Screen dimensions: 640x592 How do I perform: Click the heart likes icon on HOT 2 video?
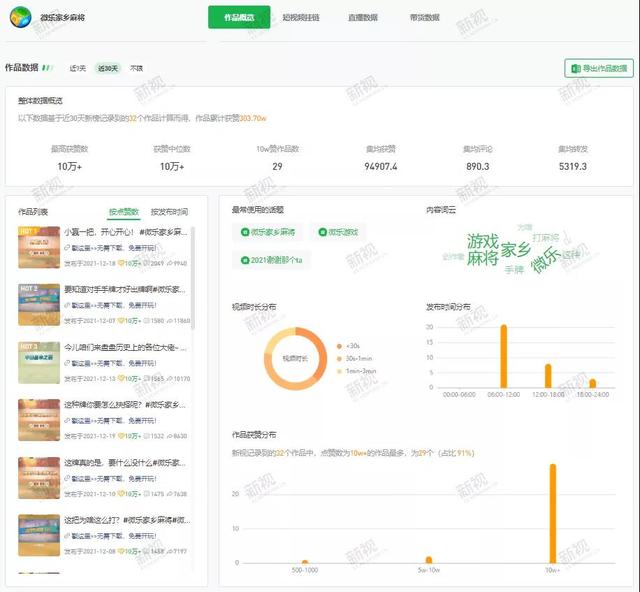coord(122,322)
